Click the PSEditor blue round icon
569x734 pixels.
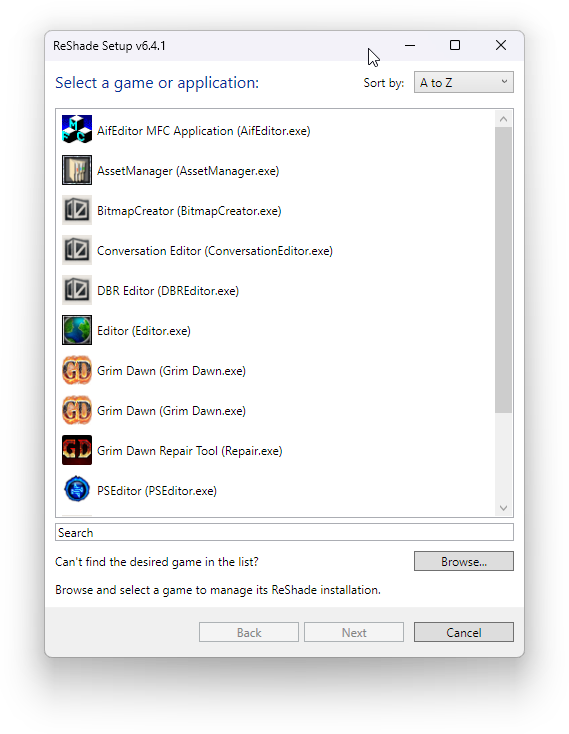(77, 490)
